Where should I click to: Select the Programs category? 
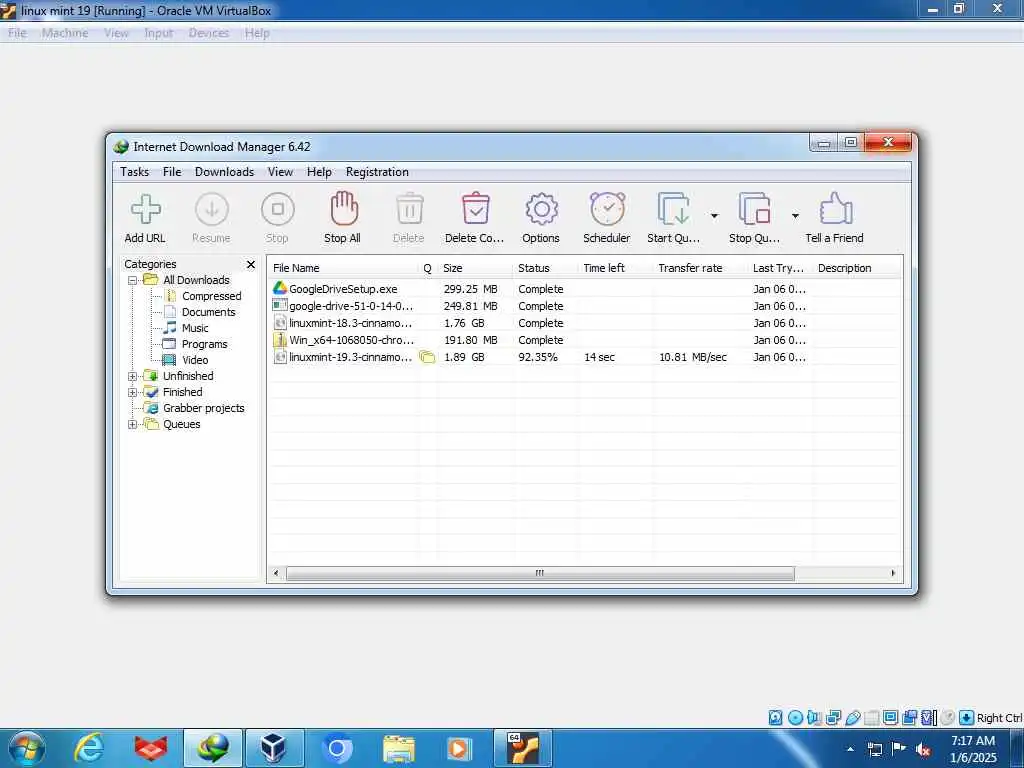[x=204, y=344]
